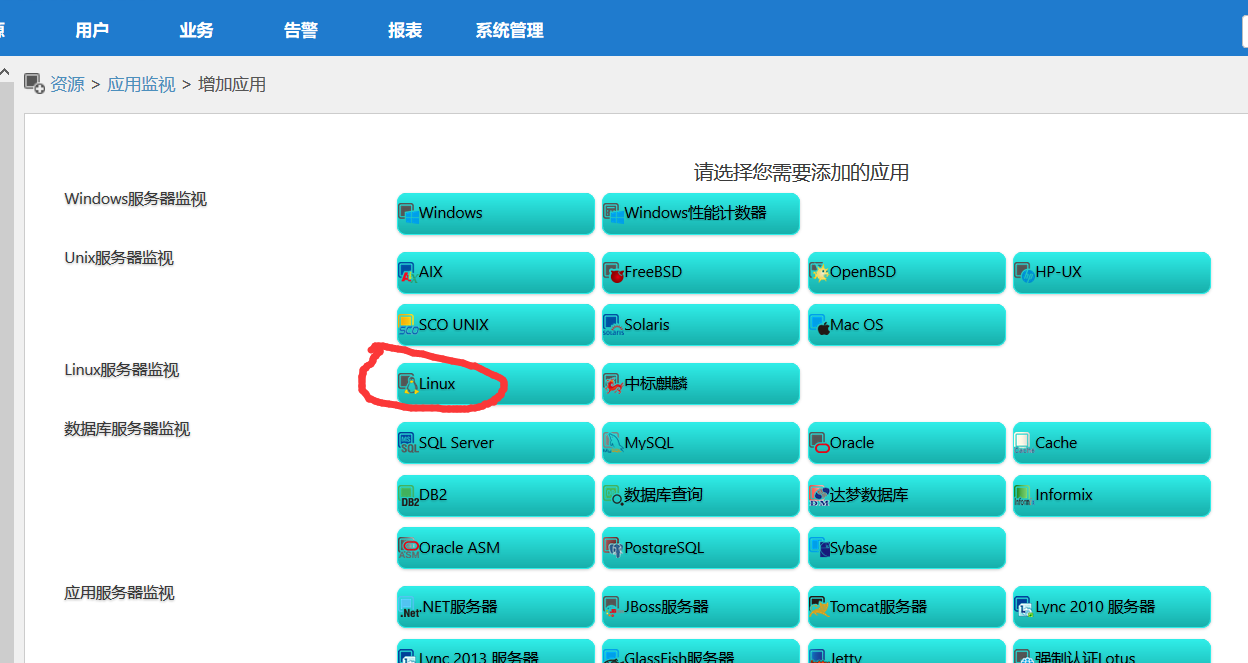
Task: Click the Unix服务器监视 category label
Action: (x=119, y=258)
